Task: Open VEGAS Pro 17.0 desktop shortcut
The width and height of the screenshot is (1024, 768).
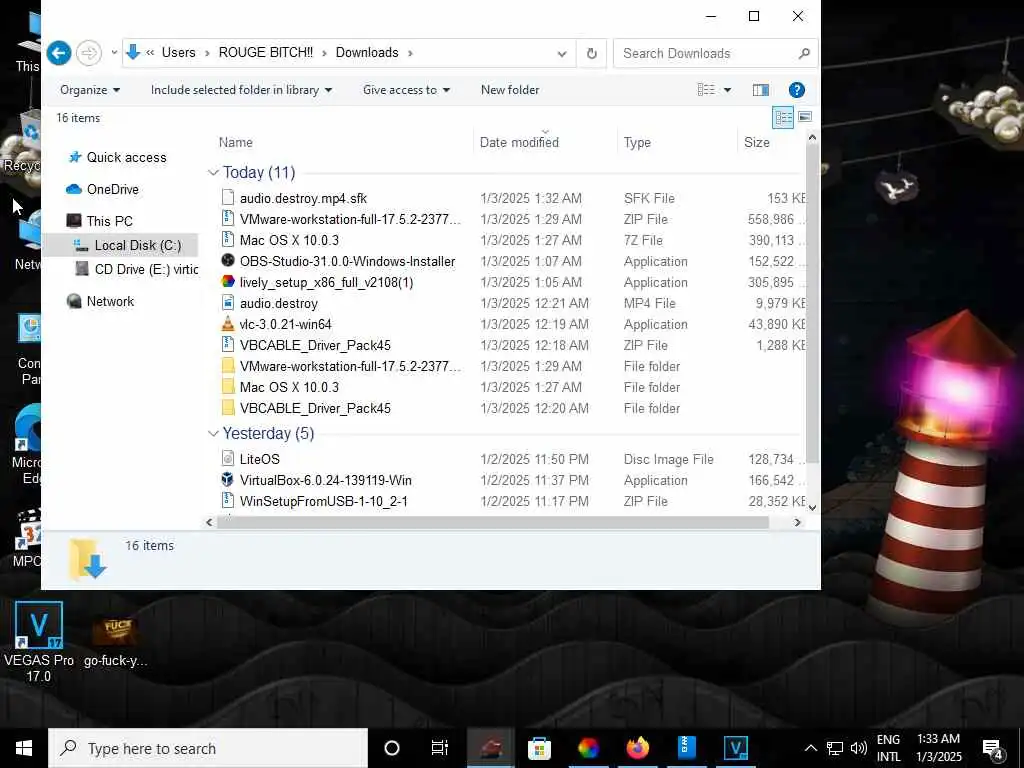Action: point(39,641)
